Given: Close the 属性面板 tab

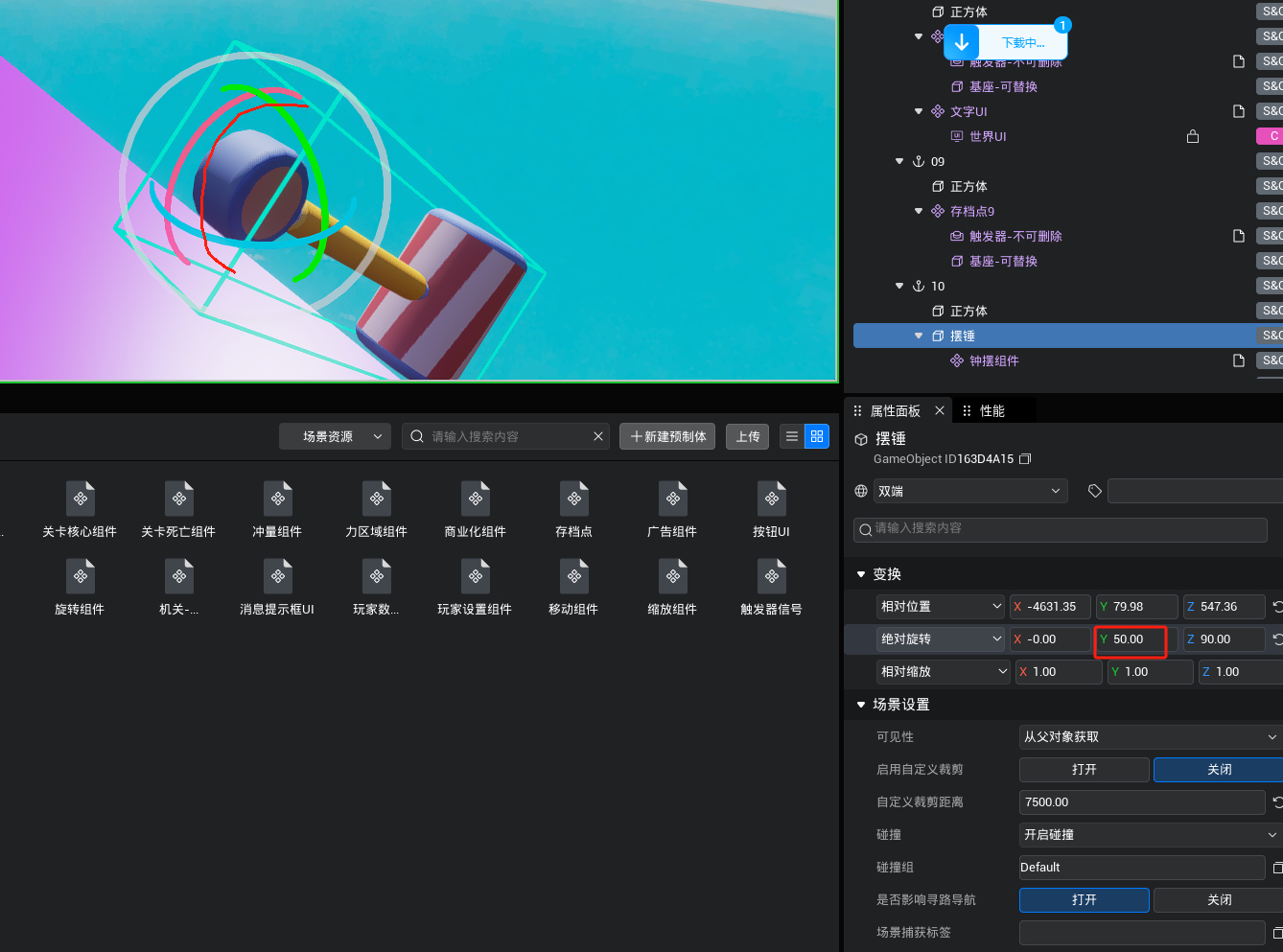Looking at the screenshot, I should click(x=940, y=410).
